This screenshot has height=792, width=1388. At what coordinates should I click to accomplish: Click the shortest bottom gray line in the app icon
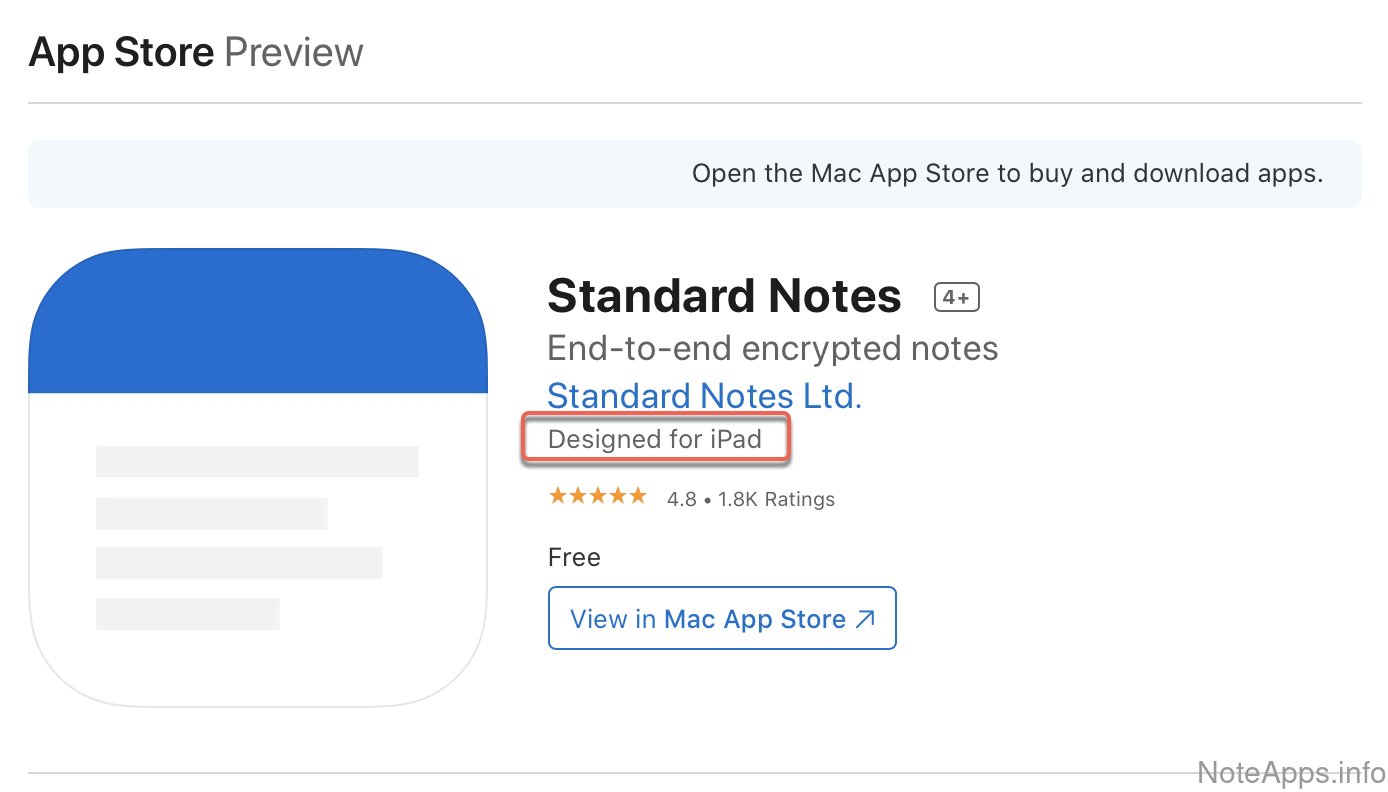(x=187, y=614)
